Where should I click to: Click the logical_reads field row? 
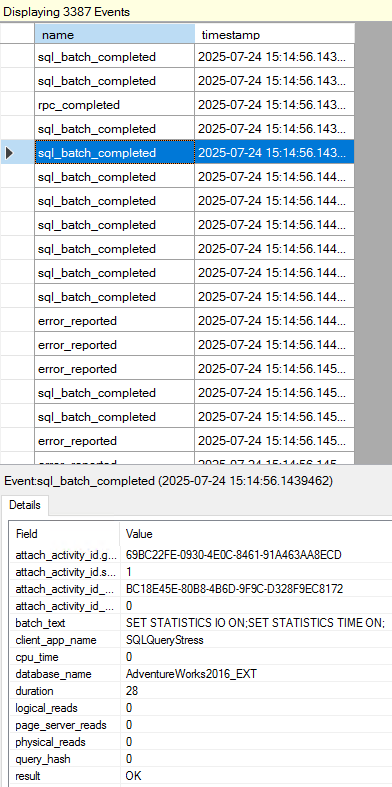[x=201, y=708]
